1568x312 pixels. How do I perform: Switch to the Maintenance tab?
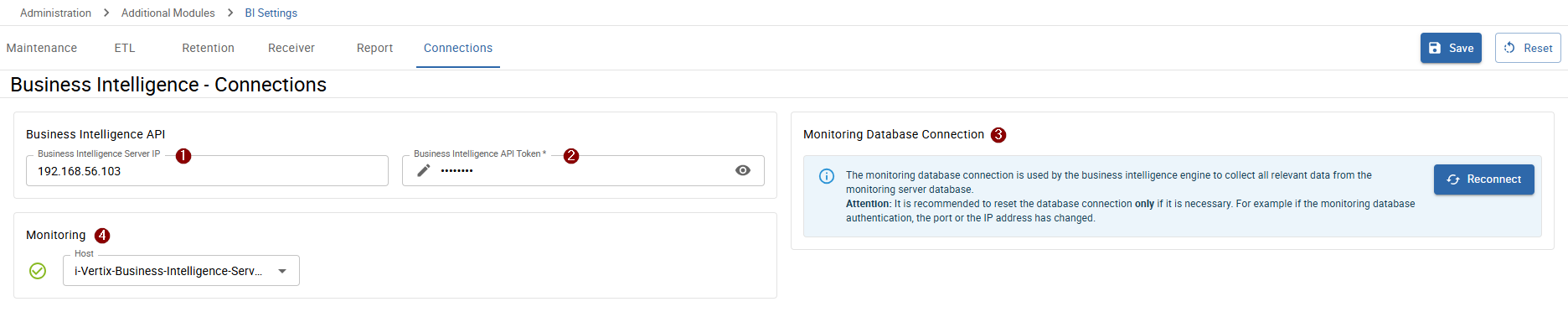pyautogui.click(x=42, y=48)
